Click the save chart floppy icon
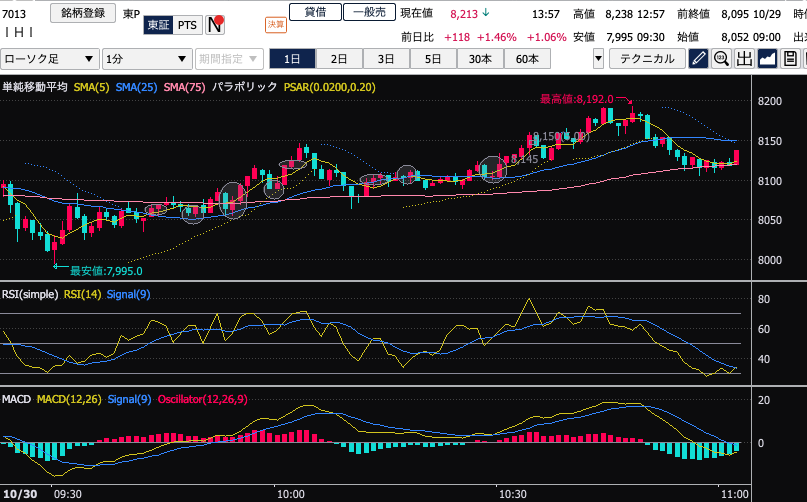This screenshot has height=502, width=807. point(791,59)
